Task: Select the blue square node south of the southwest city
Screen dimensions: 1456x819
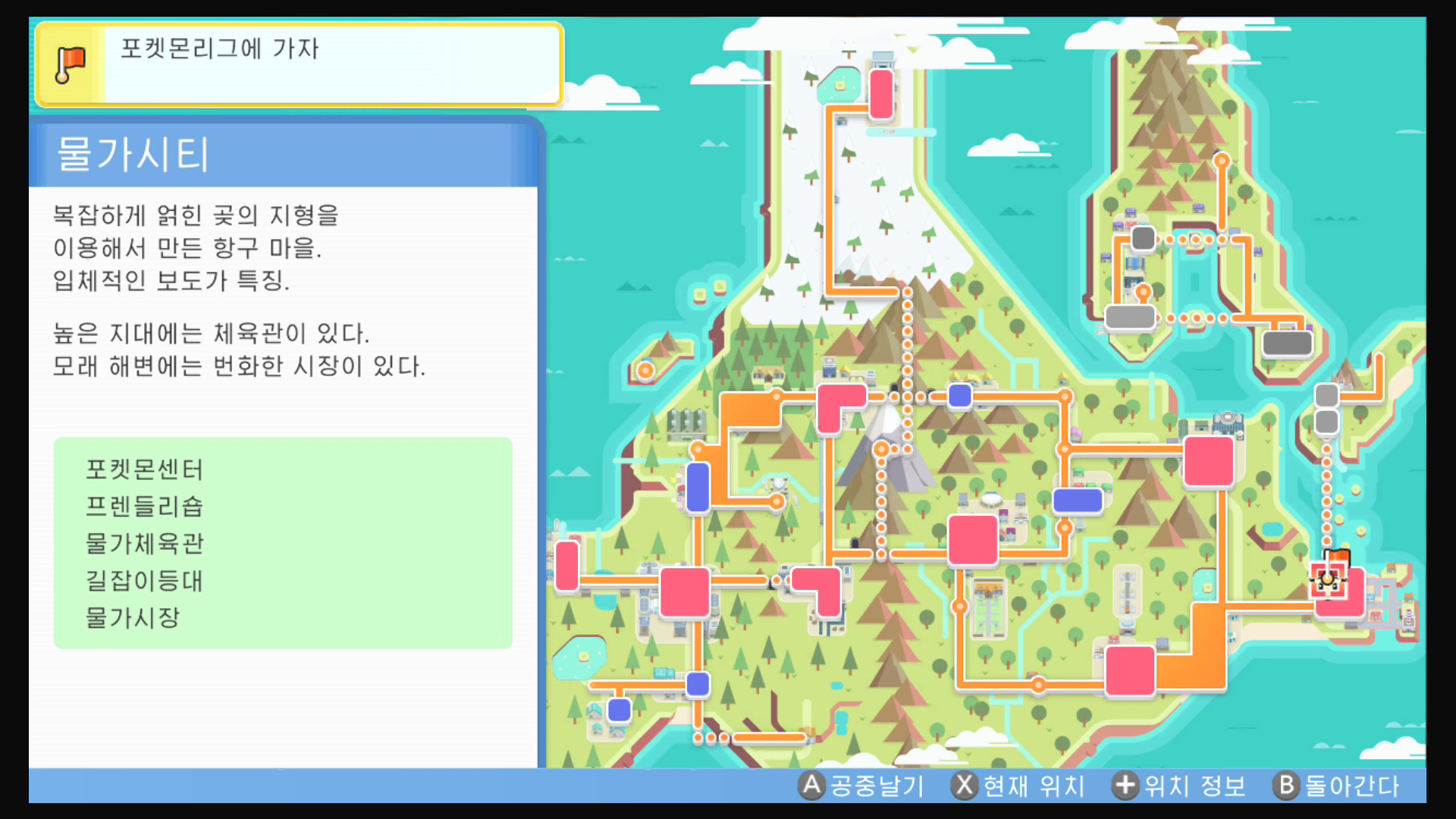Action: click(x=698, y=684)
